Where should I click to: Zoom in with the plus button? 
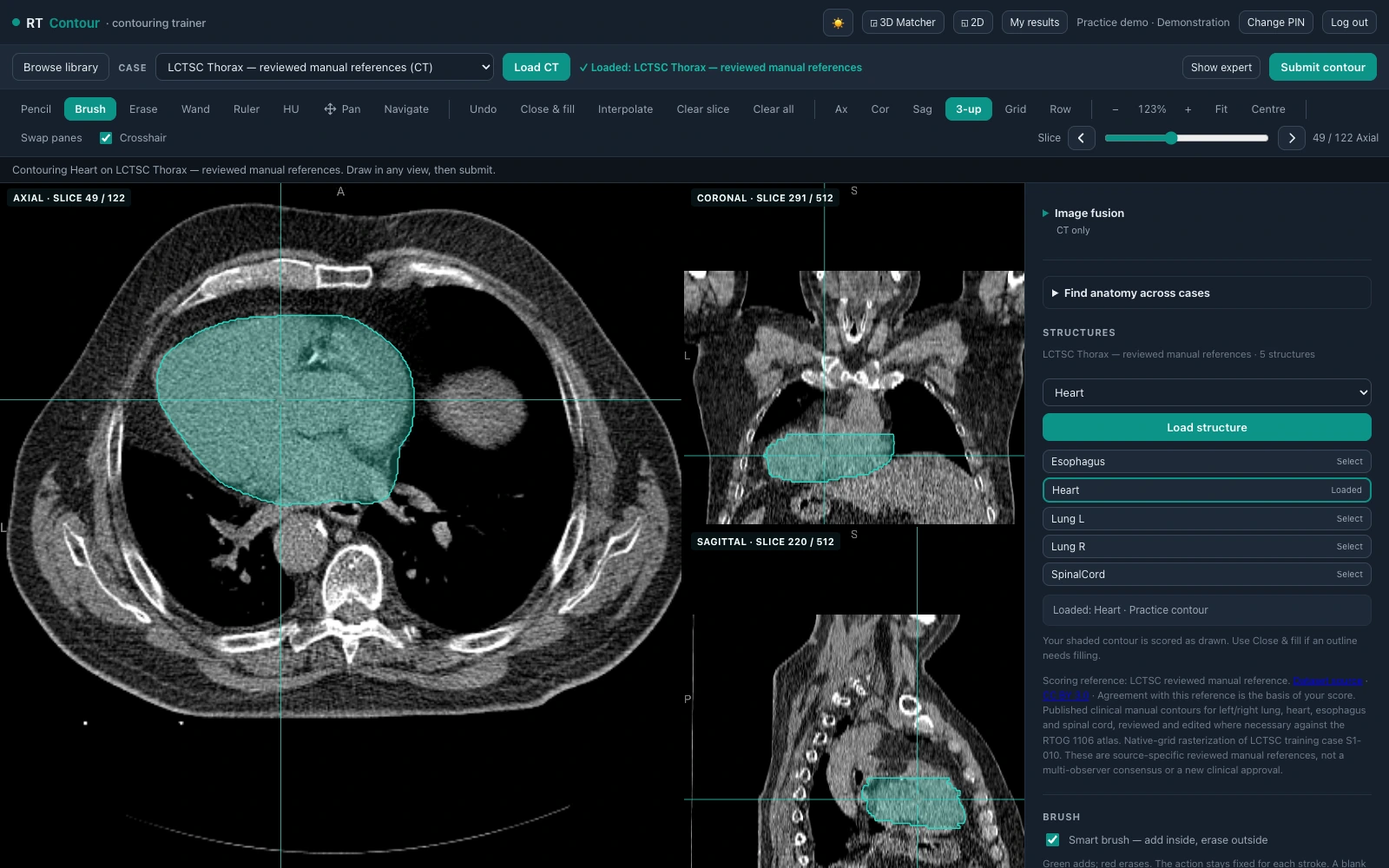(1188, 109)
